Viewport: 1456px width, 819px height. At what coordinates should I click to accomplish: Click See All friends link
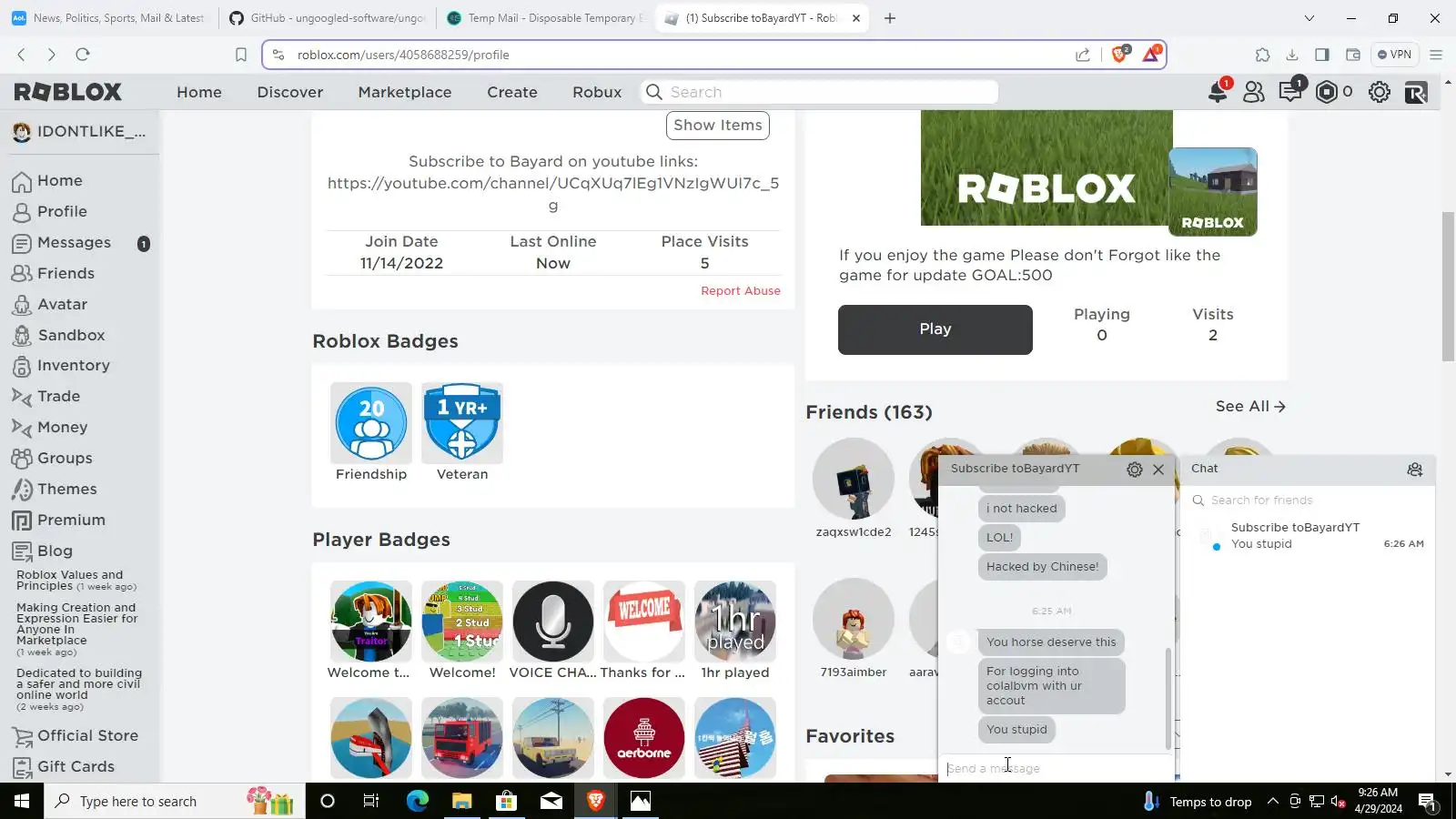click(1250, 407)
